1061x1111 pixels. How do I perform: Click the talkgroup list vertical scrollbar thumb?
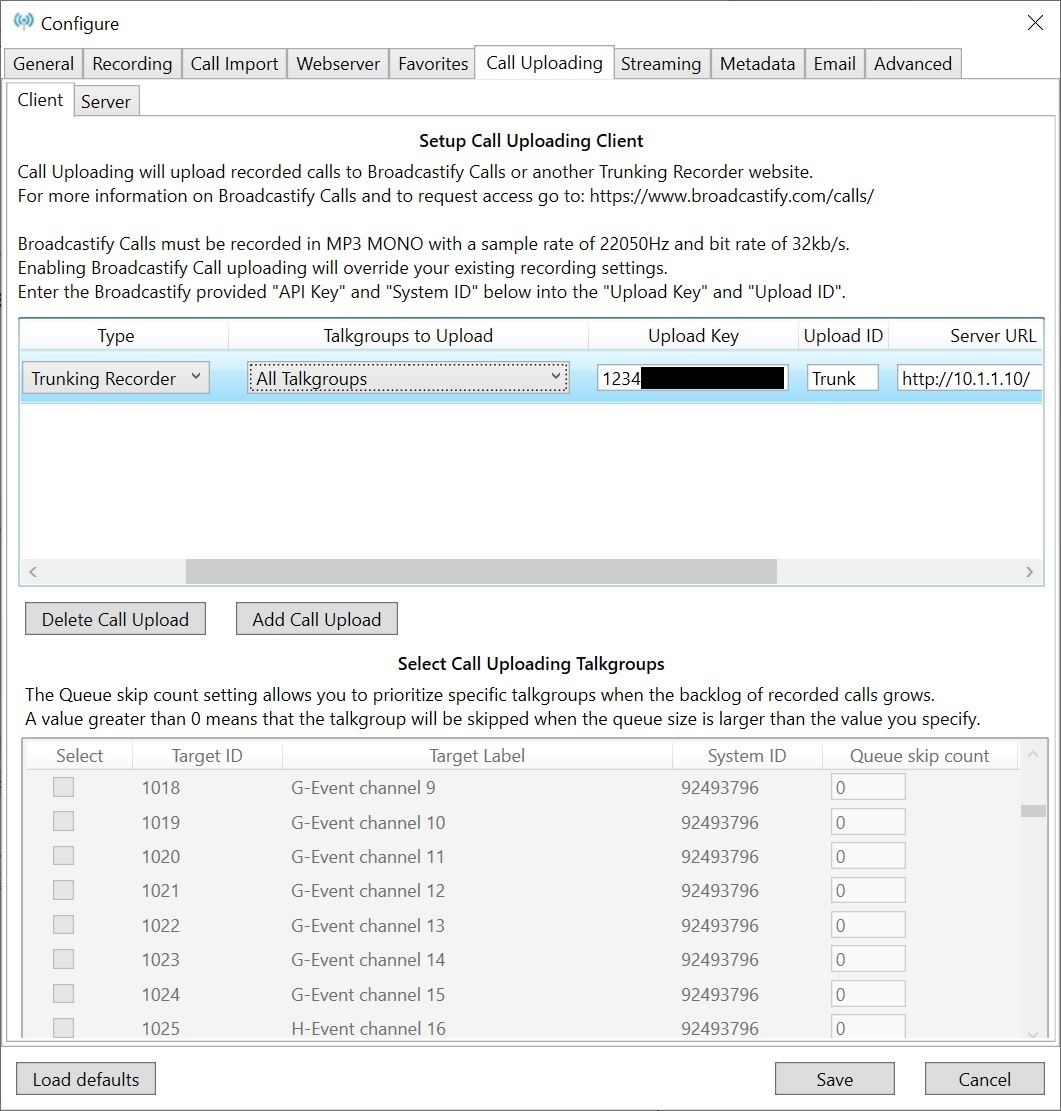click(1033, 811)
